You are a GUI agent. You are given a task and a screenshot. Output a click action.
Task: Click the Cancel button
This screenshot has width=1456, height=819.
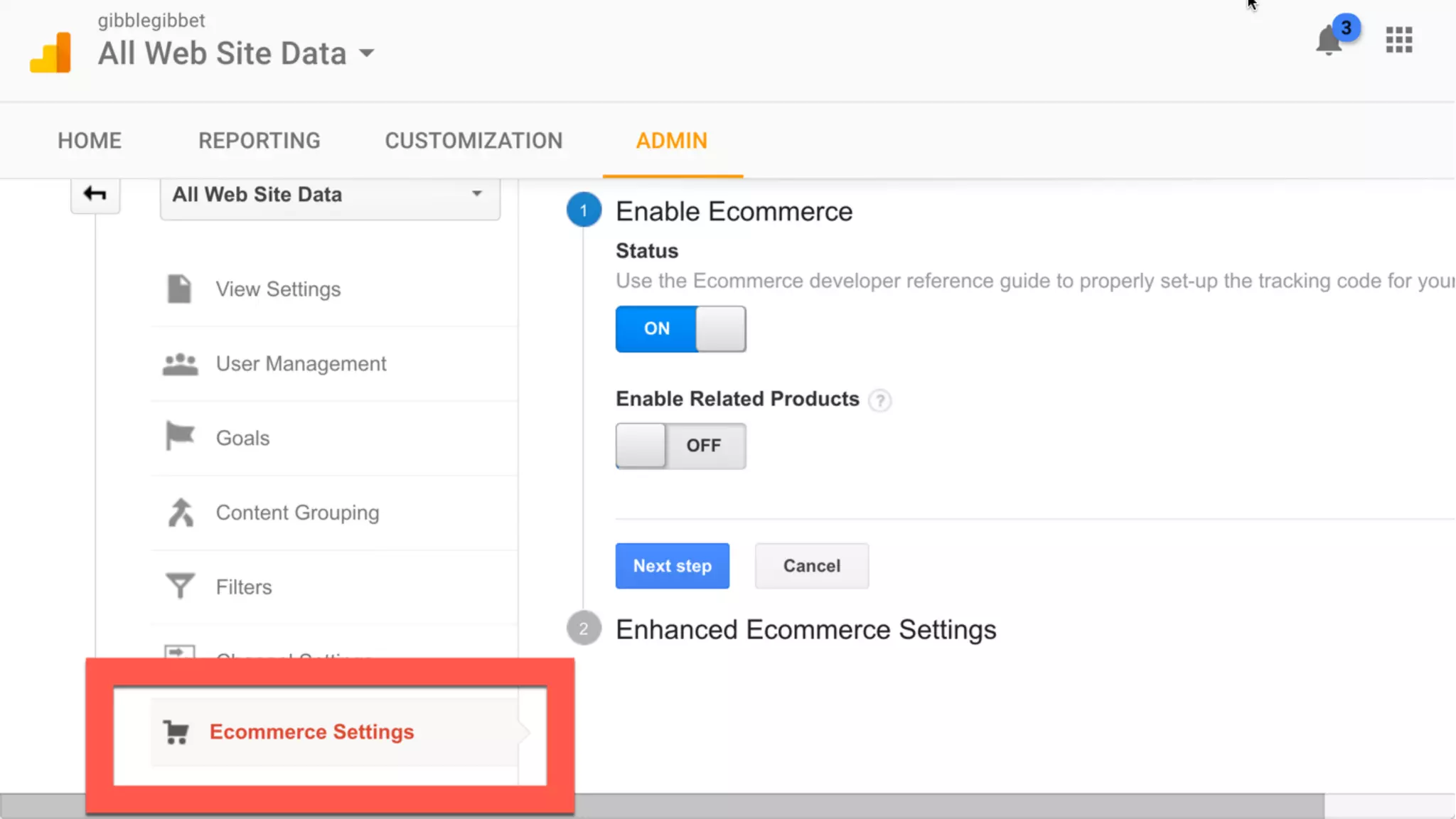pyautogui.click(x=811, y=566)
